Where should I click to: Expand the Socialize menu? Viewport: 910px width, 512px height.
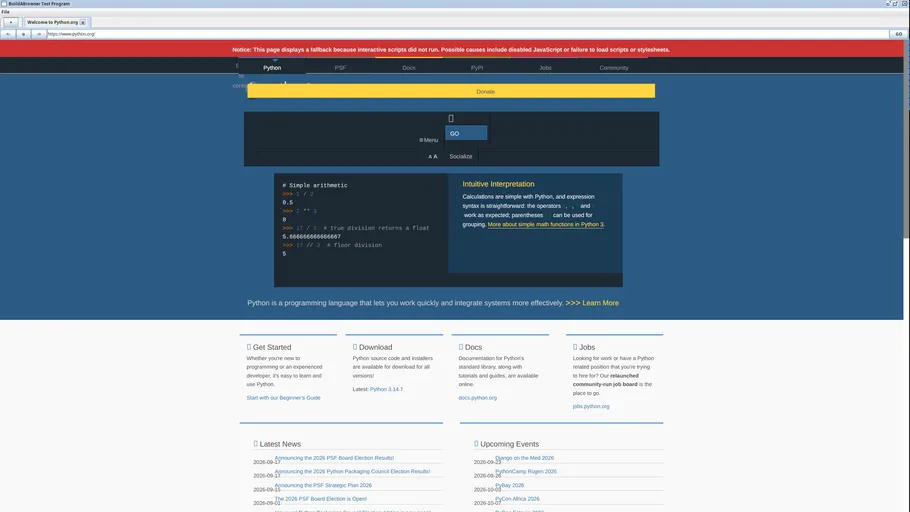coord(461,156)
